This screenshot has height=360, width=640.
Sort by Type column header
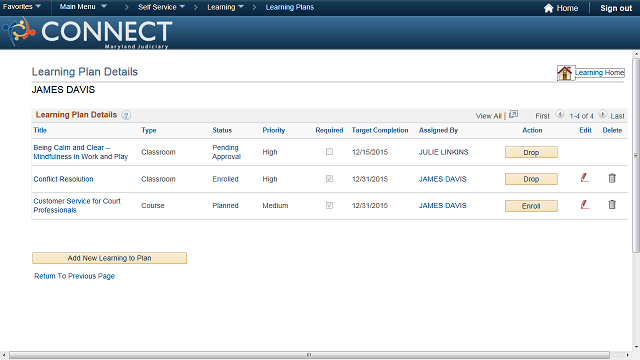(x=149, y=130)
